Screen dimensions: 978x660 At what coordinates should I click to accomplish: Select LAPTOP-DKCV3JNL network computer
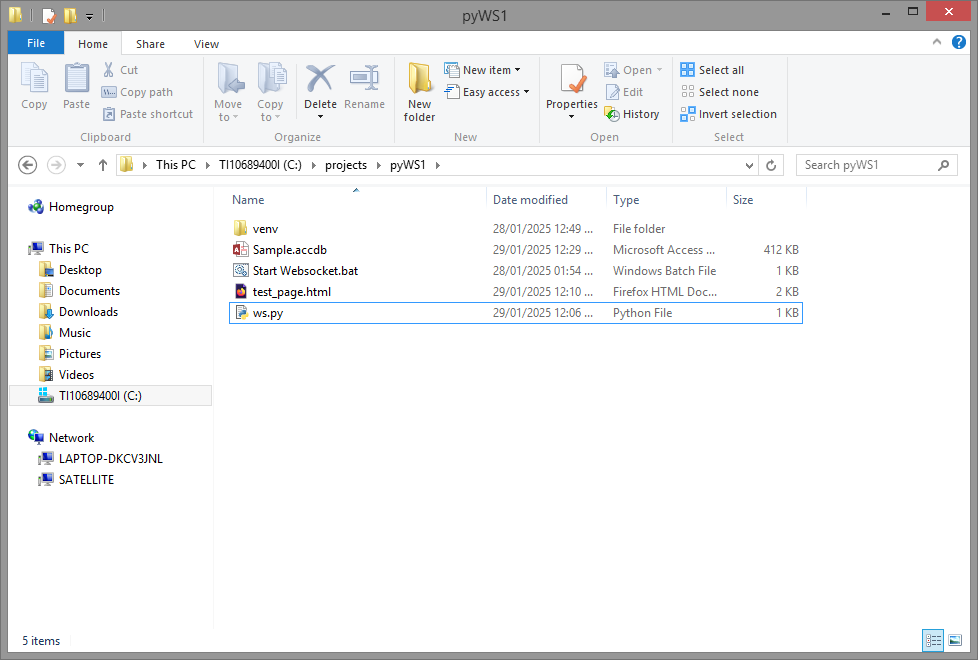click(100, 459)
